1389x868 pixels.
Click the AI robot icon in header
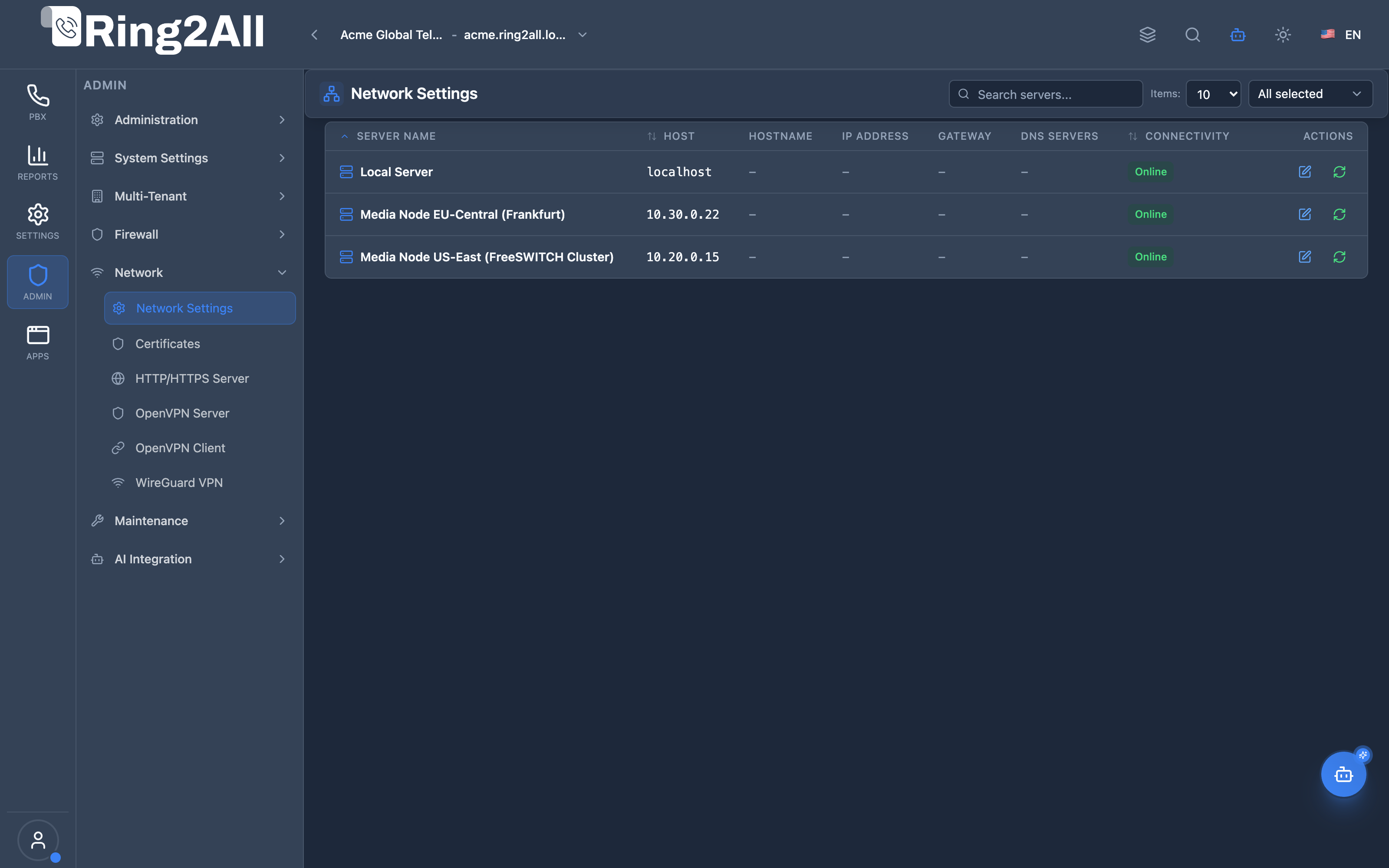(x=1238, y=34)
